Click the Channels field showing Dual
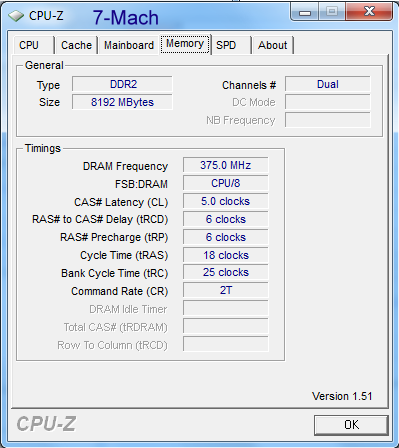 (x=328, y=84)
